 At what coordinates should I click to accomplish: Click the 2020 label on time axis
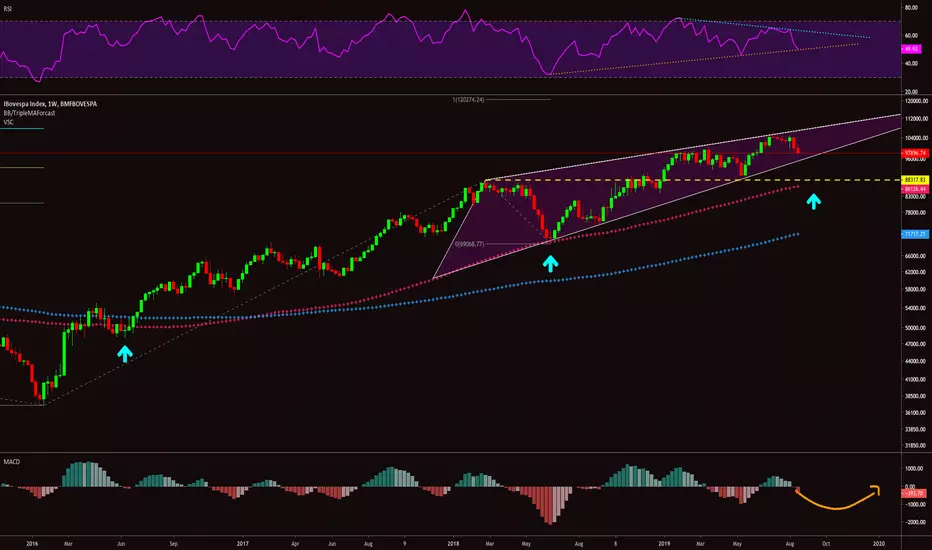[x=879, y=543]
